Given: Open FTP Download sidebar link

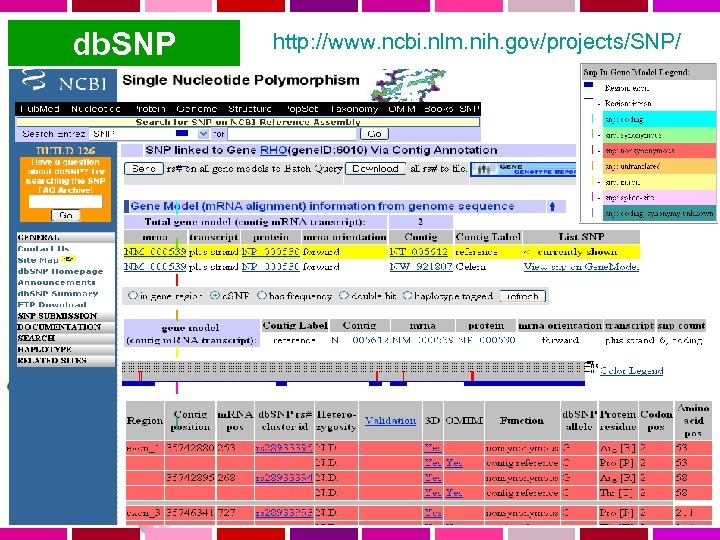Looking at the screenshot, I should click(x=52, y=304).
